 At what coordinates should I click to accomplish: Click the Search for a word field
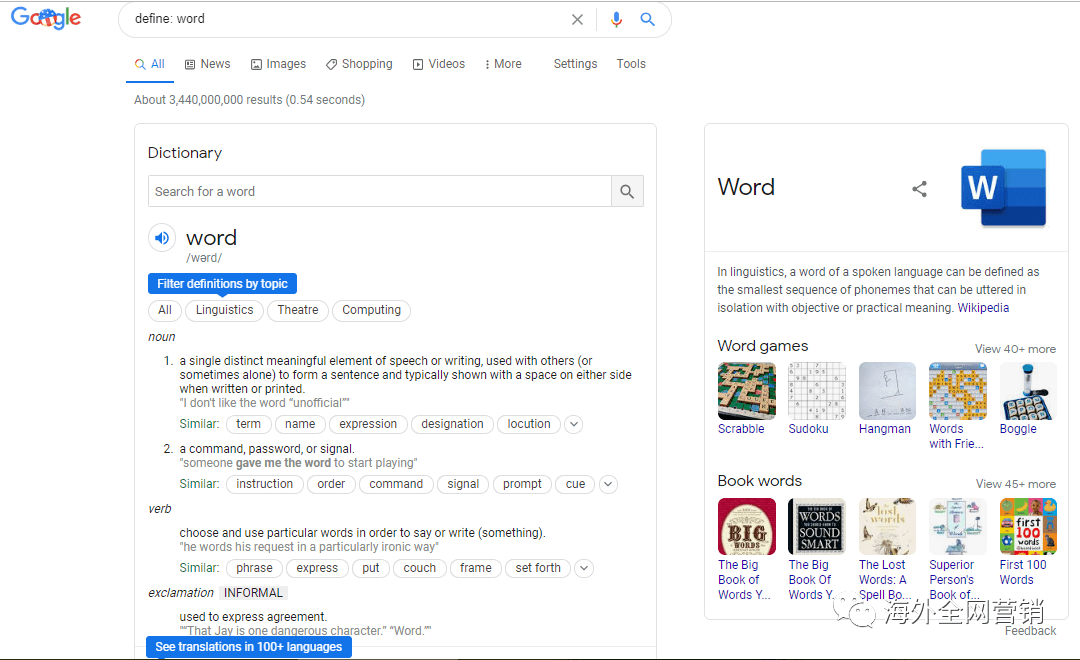point(380,192)
